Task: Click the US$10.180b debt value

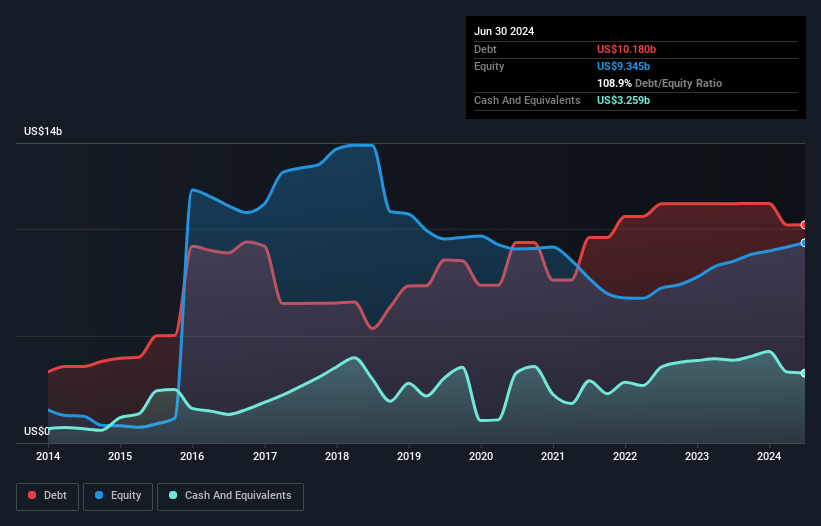Action: click(x=626, y=49)
